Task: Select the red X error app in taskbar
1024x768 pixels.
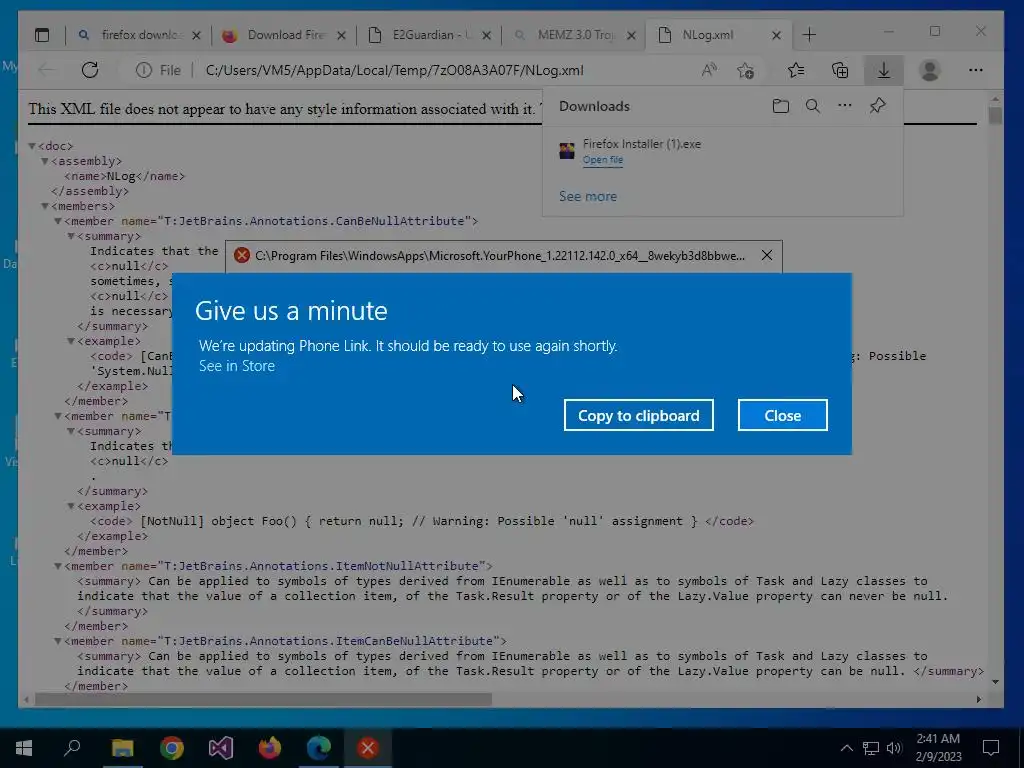Action: pos(368,748)
